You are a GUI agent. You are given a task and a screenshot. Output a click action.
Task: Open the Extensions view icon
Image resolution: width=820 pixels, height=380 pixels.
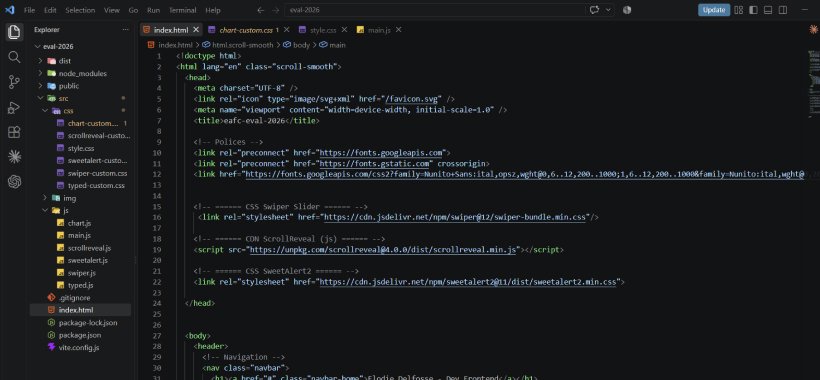click(14, 132)
